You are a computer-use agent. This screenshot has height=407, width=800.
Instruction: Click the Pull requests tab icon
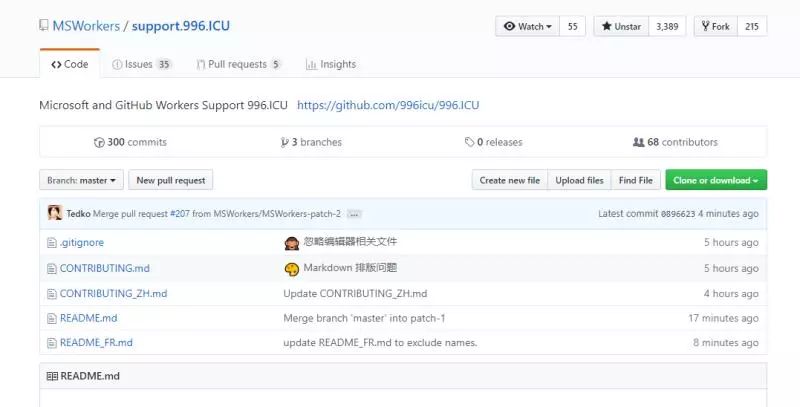(201, 65)
